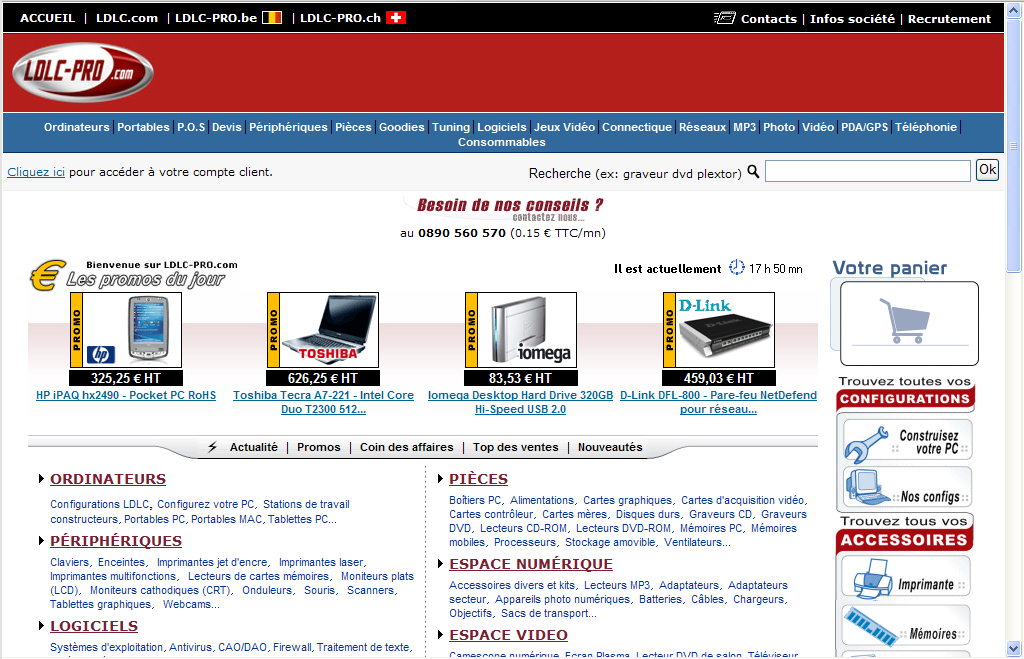Open the Portables menu
Screen dimensions: 1024x659
click(x=143, y=127)
